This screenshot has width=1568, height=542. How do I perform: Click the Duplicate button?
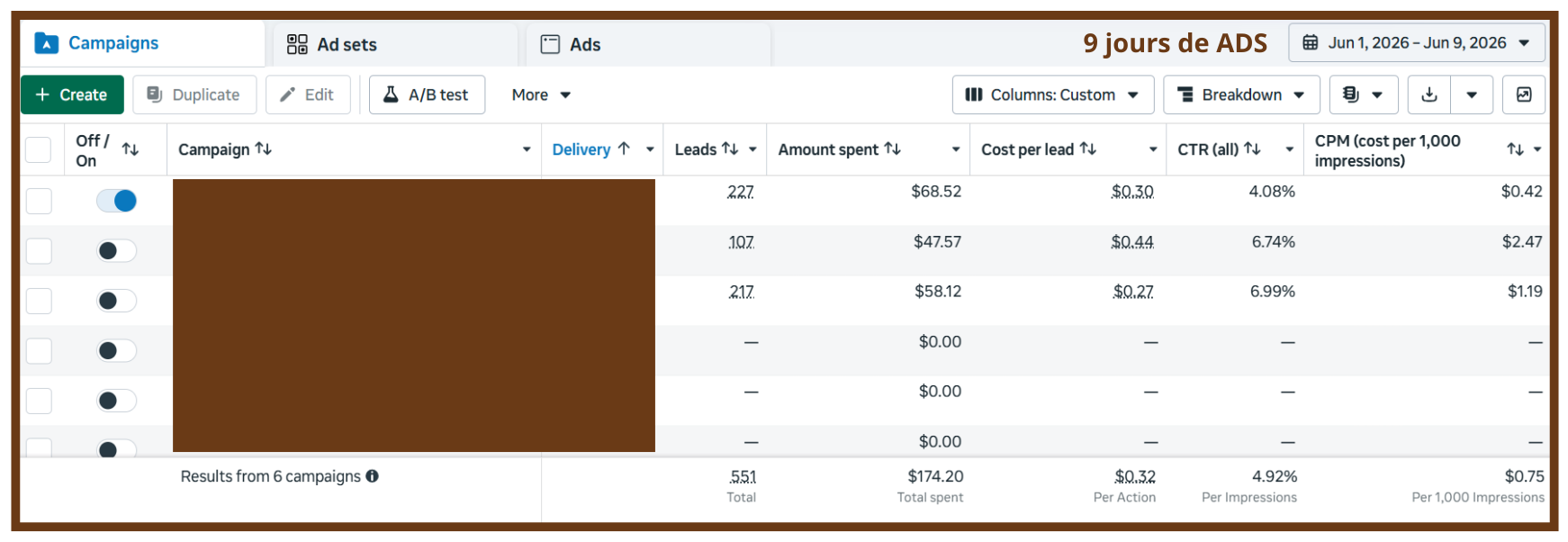click(x=194, y=95)
